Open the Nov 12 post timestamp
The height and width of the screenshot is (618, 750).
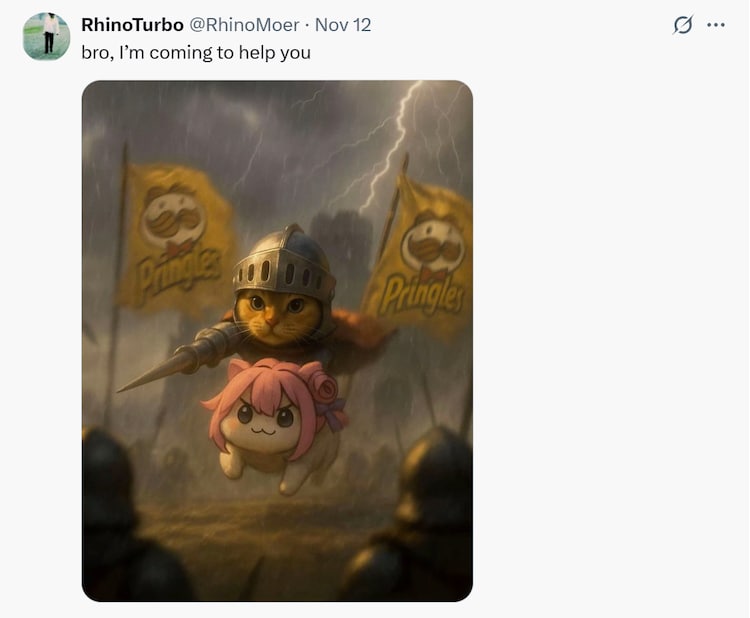(343, 25)
